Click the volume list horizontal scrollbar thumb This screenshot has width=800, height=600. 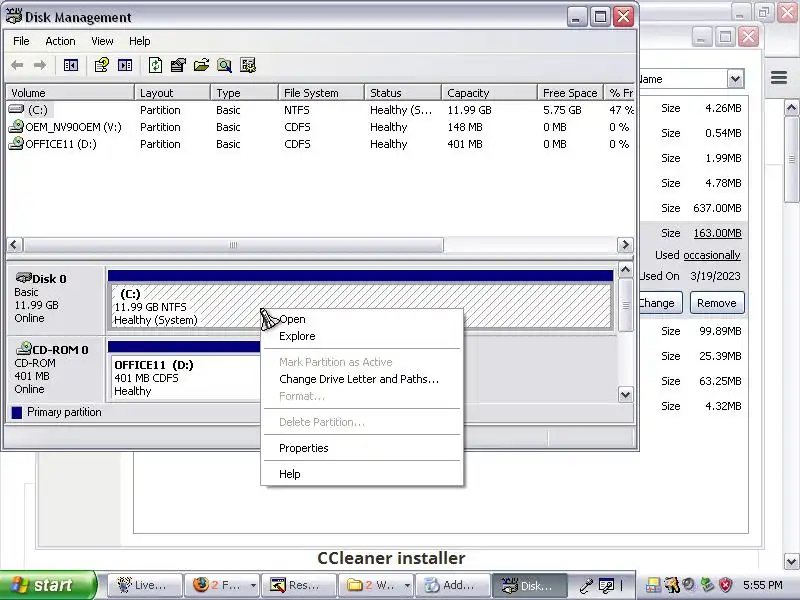click(x=233, y=245)
